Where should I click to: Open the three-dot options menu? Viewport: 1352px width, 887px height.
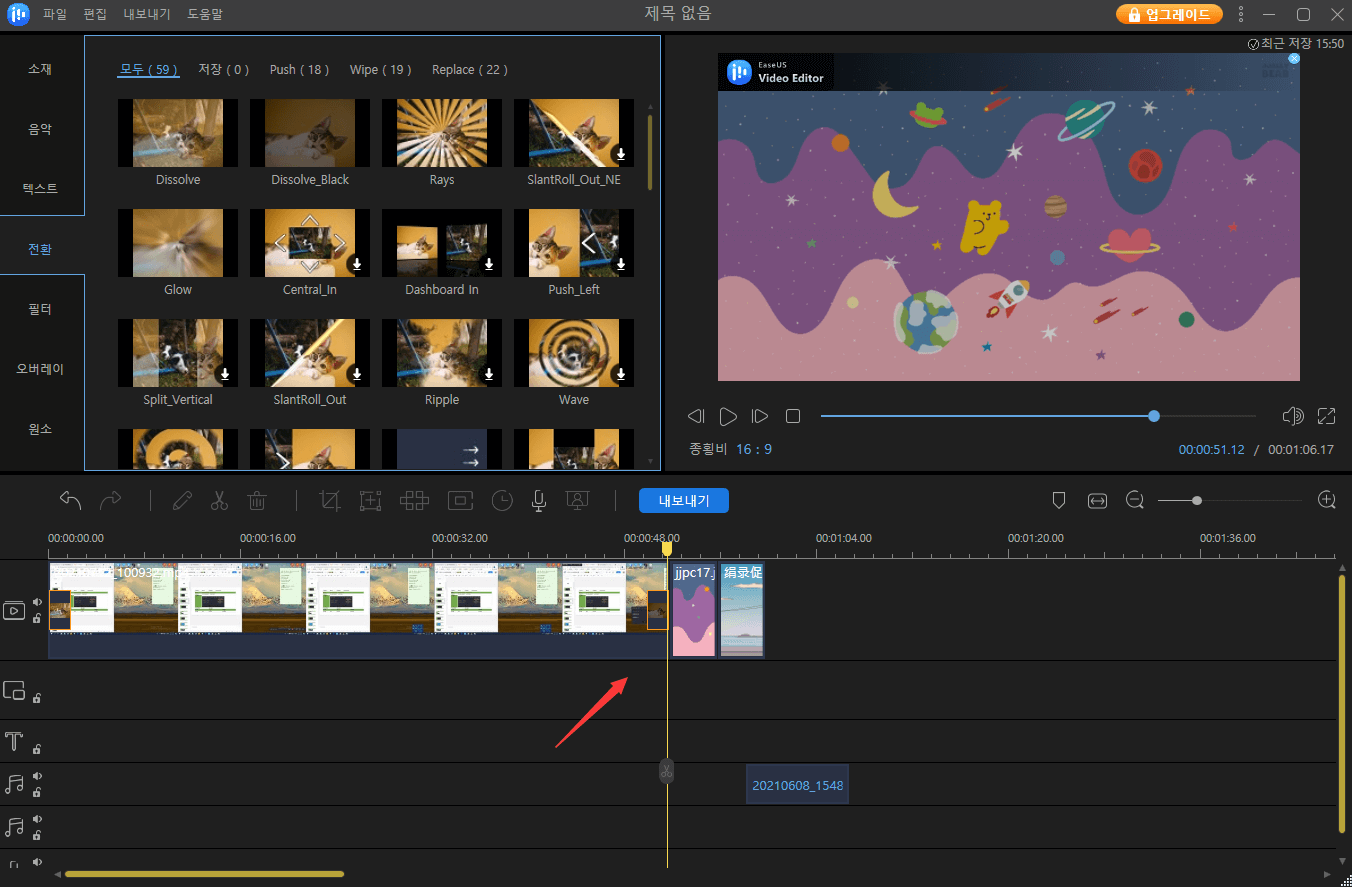[1241, 14]
